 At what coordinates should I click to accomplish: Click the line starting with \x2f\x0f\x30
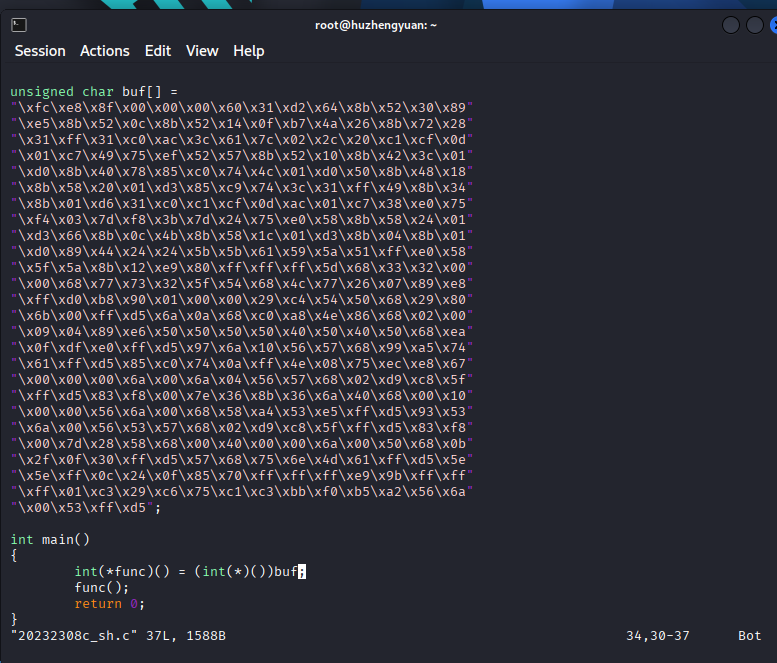pos(242,460)
